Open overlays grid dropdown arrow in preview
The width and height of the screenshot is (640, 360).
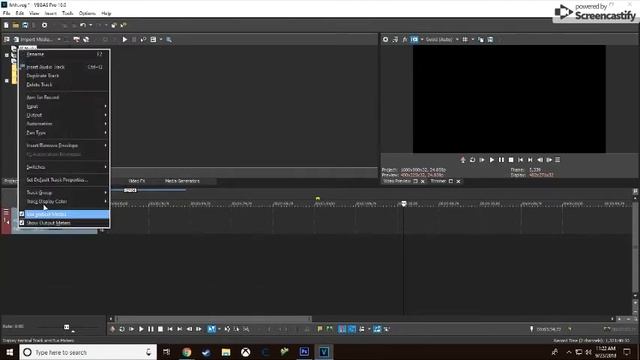click(473, 40)
